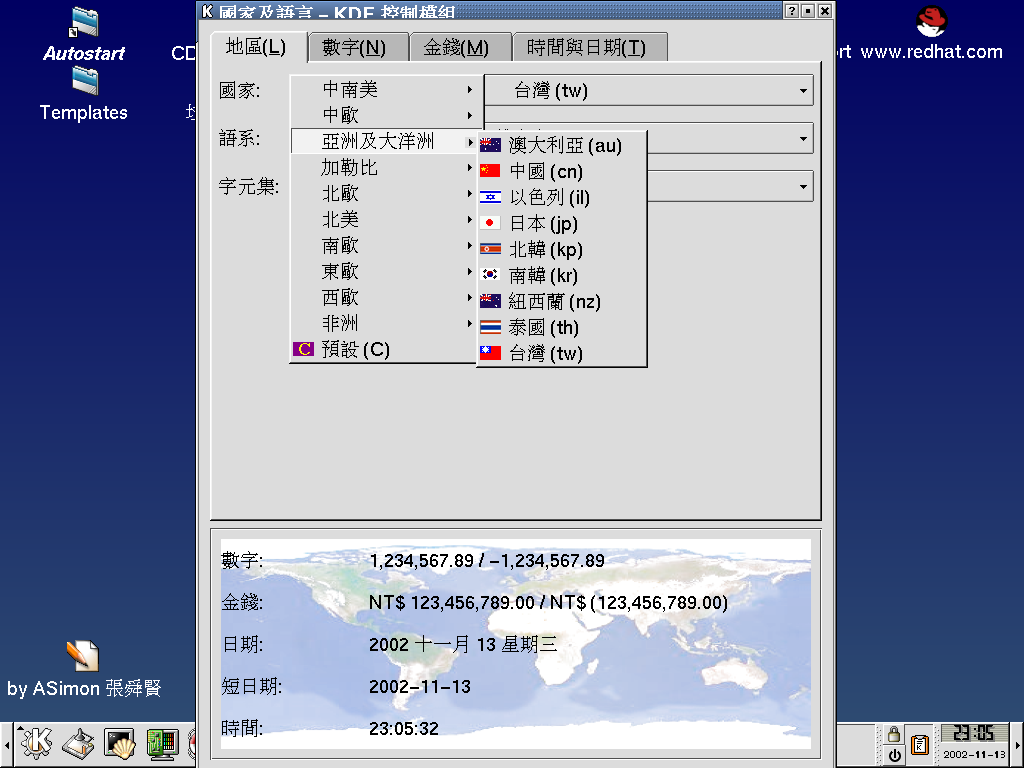Click the 字元集: label
Image resolution: width=1024 pixels, height=768 pixels.
pyautogui.click(x=249, y=187)
